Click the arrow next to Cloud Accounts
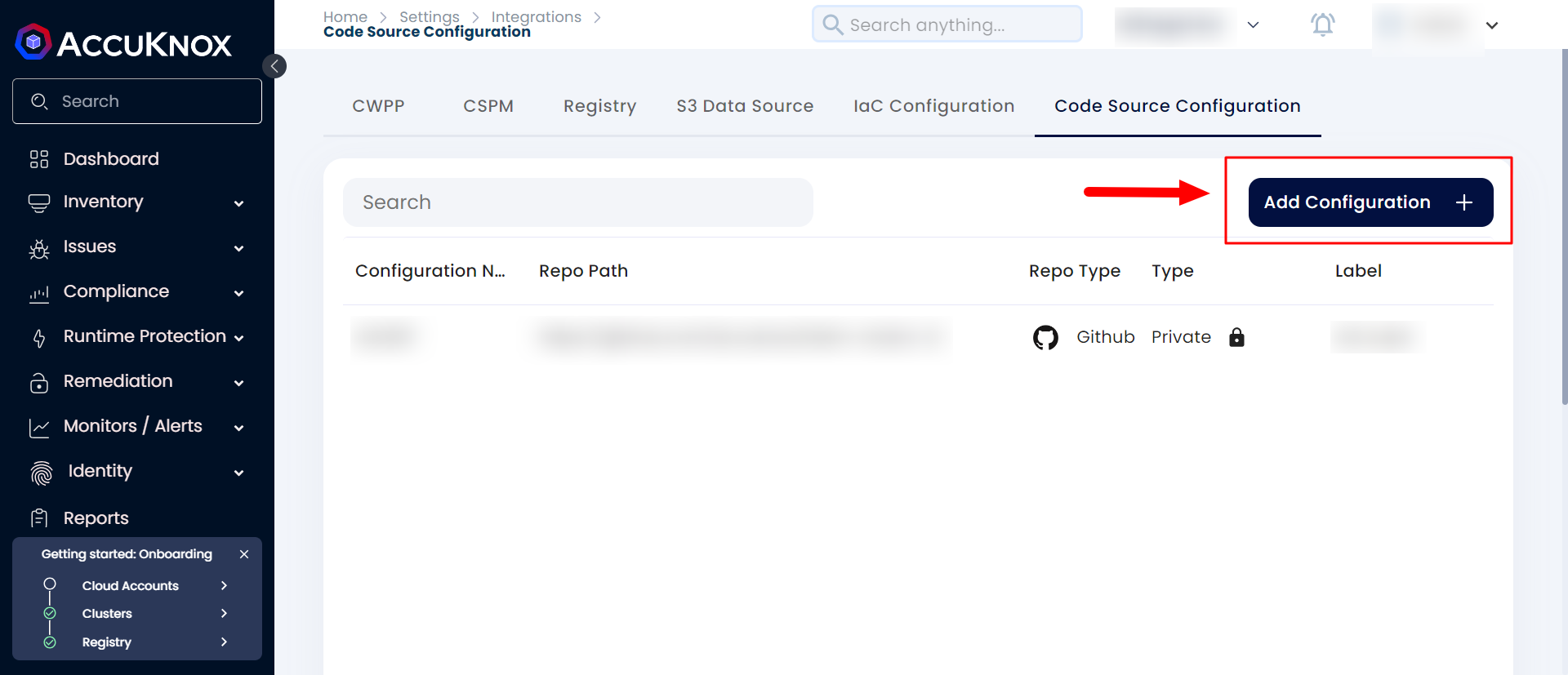 (x=224, y=585)
